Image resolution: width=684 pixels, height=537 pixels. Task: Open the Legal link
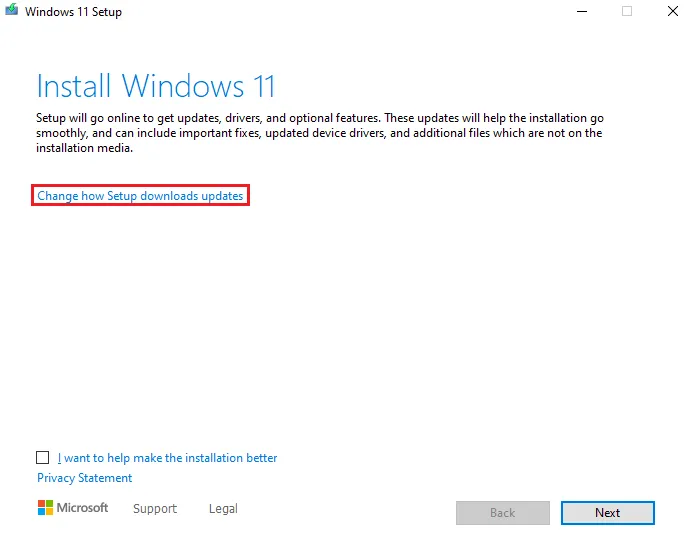tap(223, 509)
